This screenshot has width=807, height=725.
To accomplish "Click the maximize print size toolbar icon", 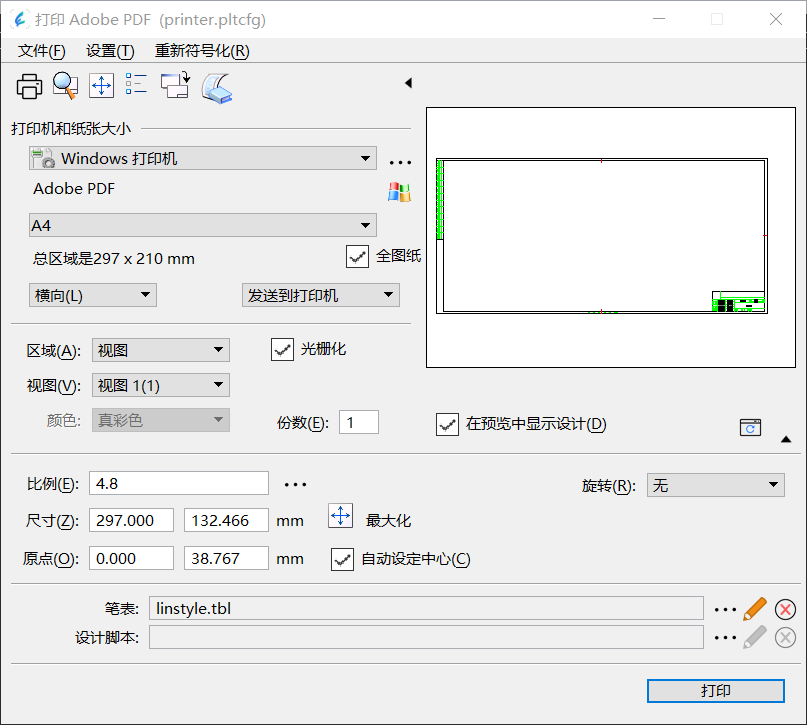I will (x=101, y=85).
